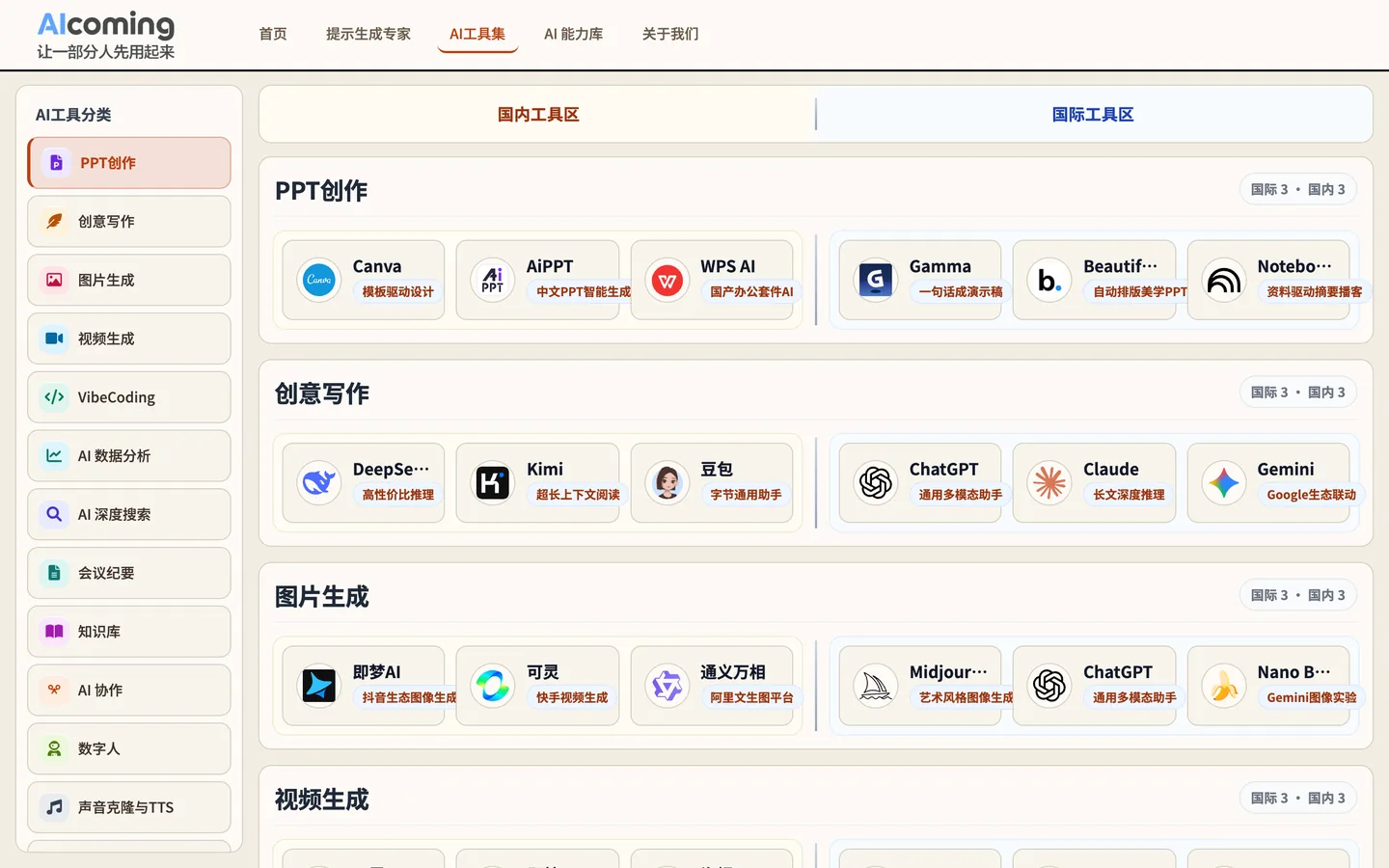Choose the 图片生成 sidebar category
The image size is (1389, 868).
click(x=129, y=280)
